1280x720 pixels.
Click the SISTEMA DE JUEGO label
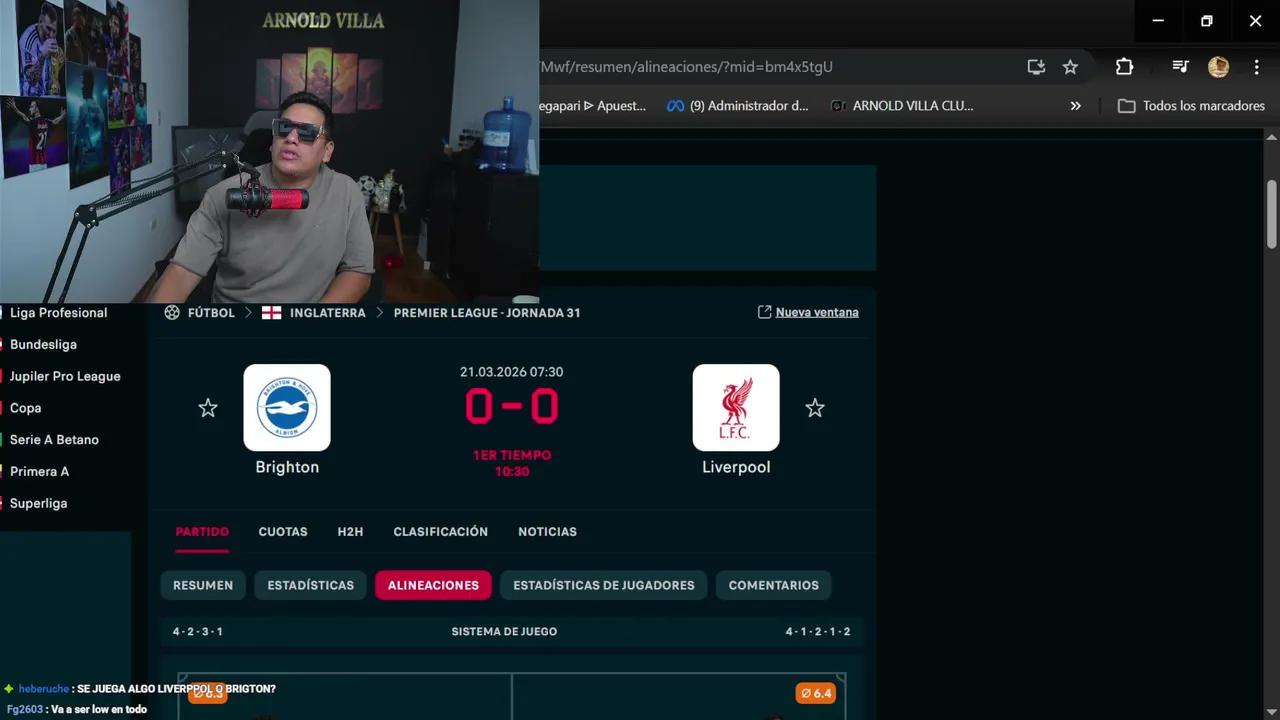[x=504, y=632]
